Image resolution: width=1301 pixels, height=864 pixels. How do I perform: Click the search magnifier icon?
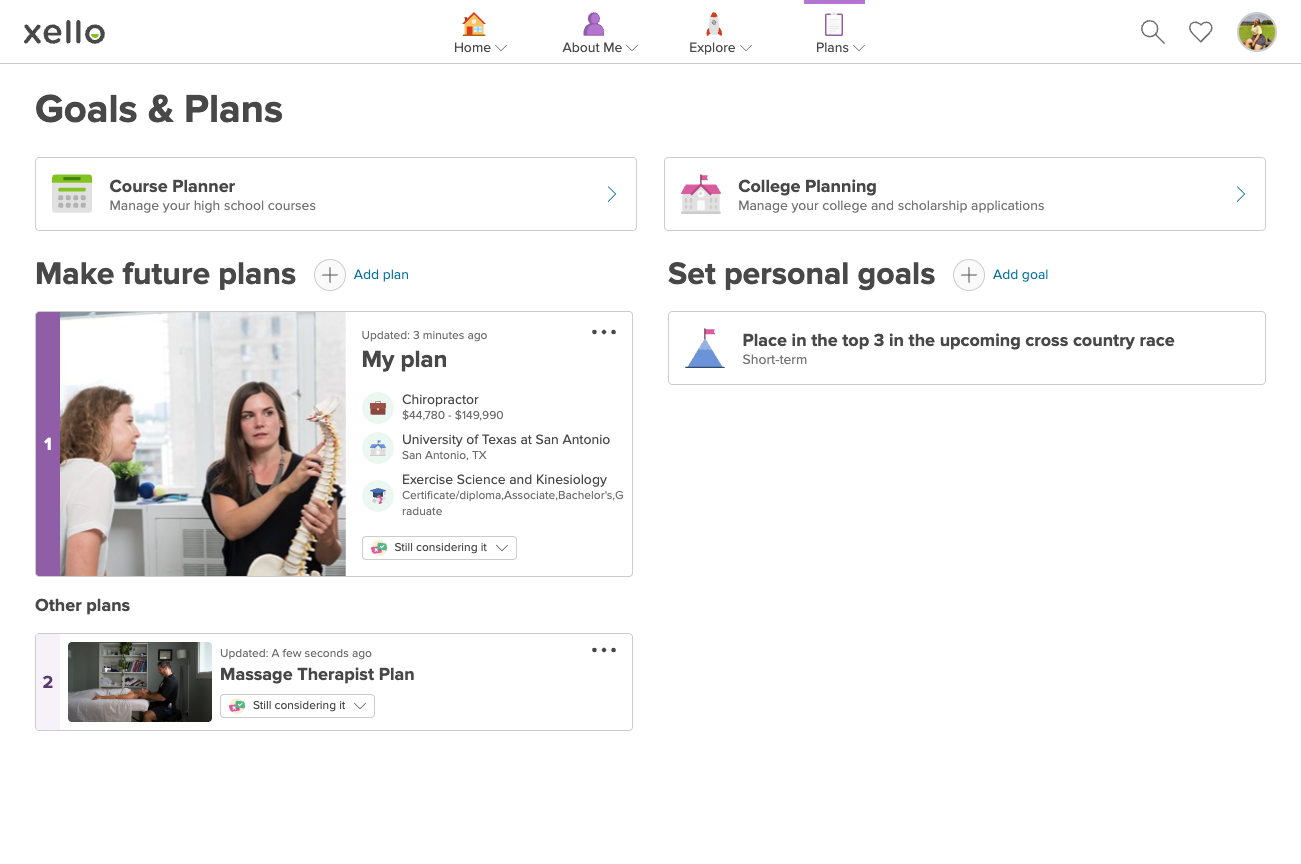(x=1152, y=32)
